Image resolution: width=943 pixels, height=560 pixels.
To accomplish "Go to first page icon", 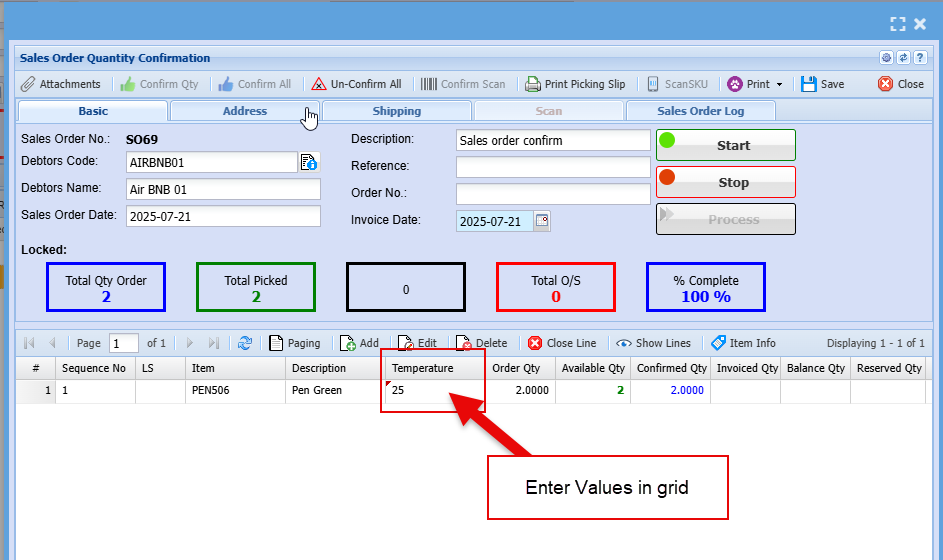I will tap(29, 343).
